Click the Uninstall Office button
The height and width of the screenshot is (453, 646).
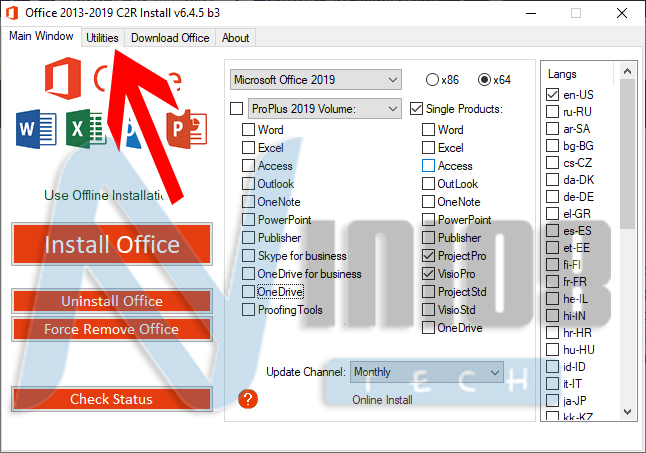(x=112, y=301)
